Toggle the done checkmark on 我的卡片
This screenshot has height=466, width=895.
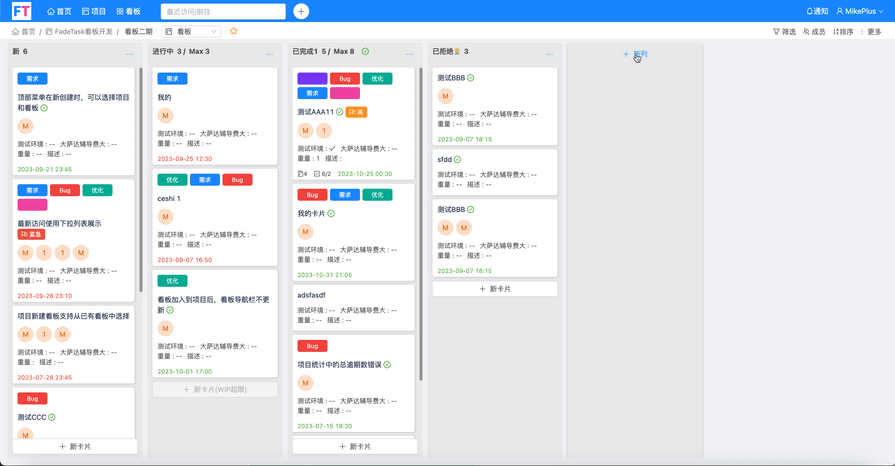(x=331, y=213)
